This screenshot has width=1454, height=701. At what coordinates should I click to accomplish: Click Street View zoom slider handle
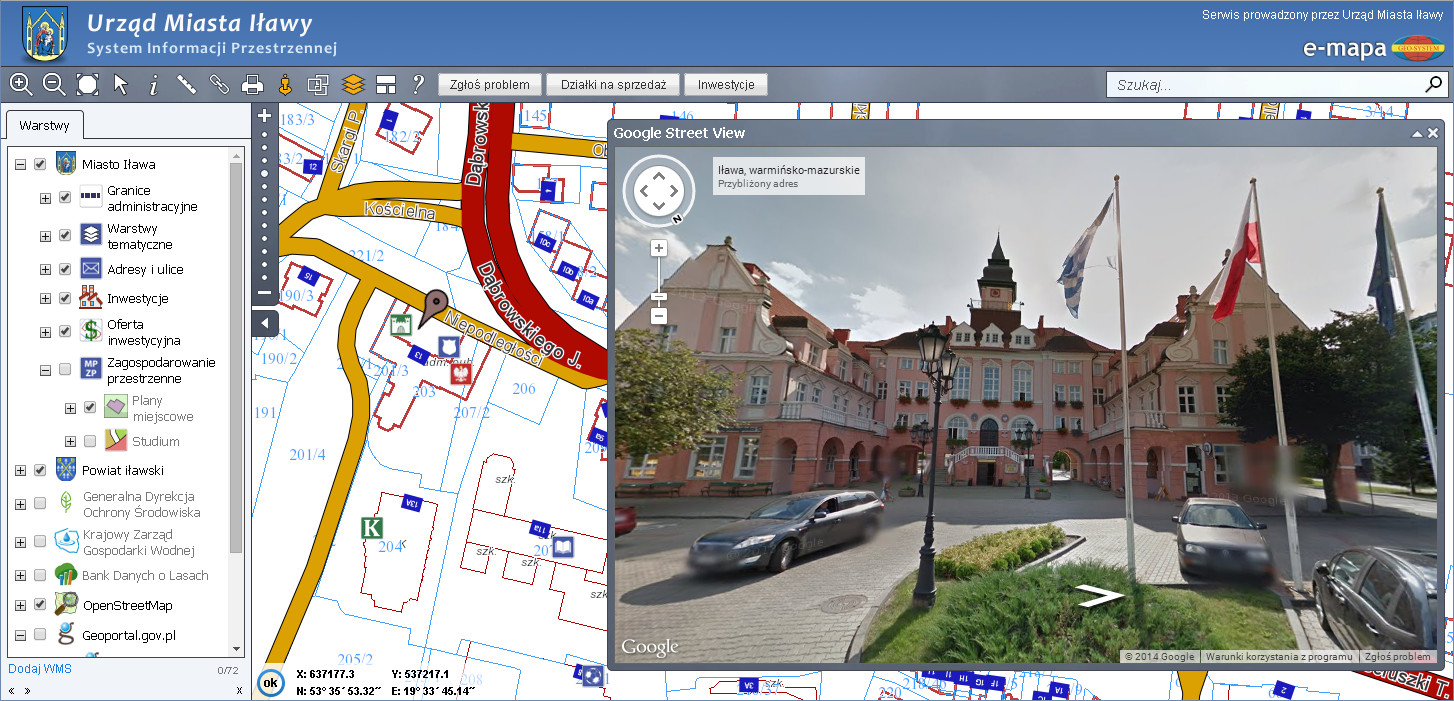pos(659,296)
